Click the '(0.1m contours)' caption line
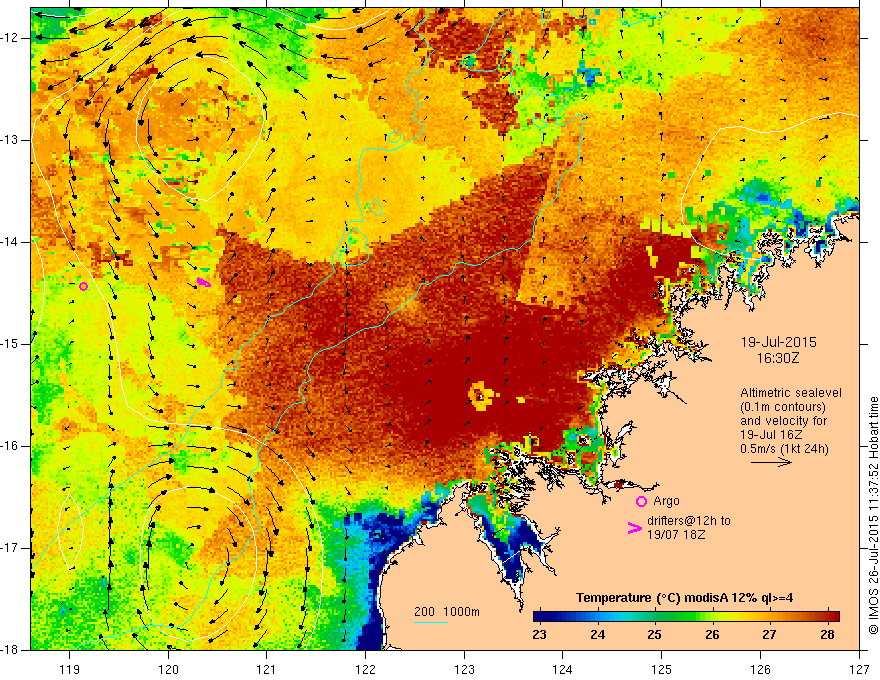 coord(783,407)
